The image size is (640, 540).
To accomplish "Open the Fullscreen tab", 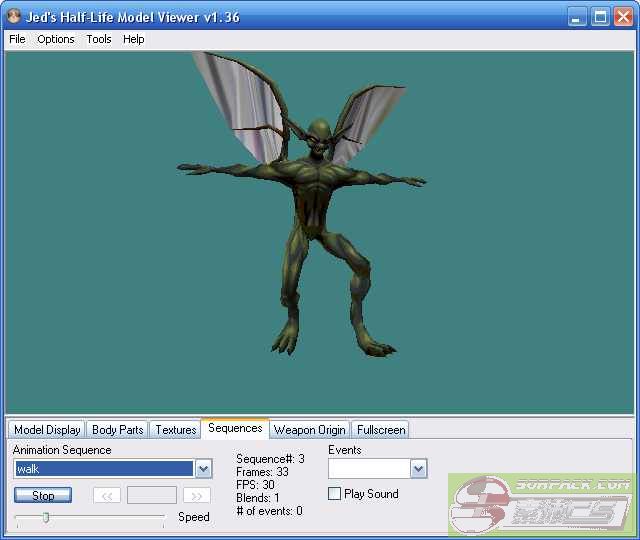I will click(x=380, y=430).
